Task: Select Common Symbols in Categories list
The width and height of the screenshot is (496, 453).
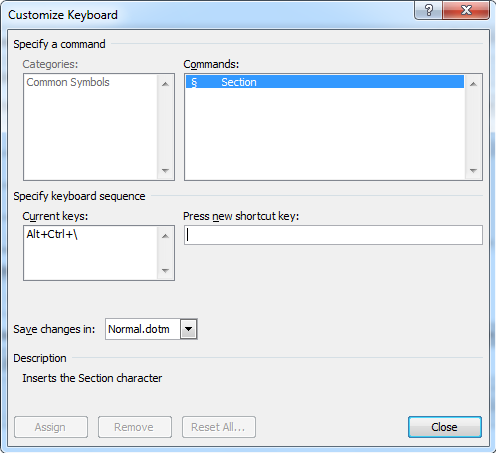Action: click(68, 82)
